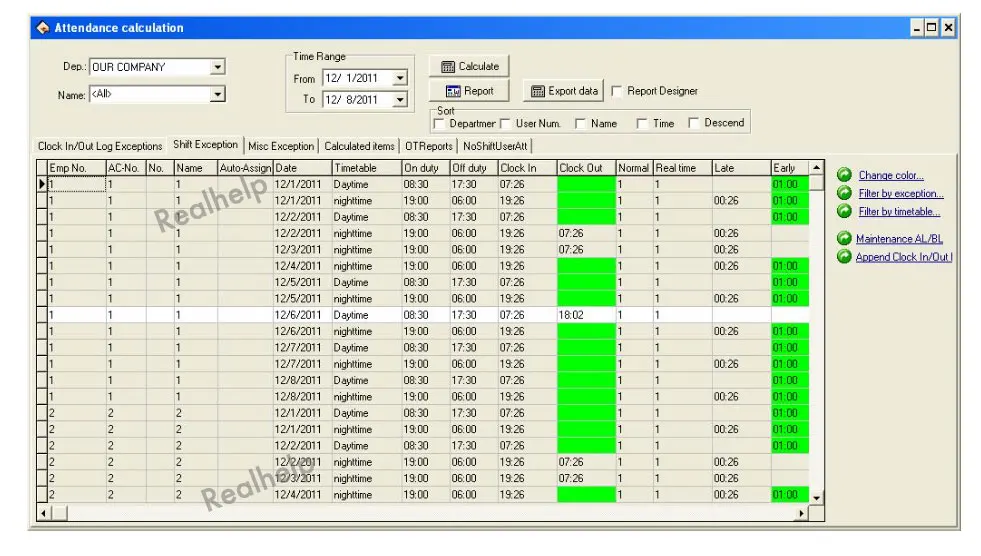The image size is (981, 556).
Task: Click the calculator icon on Calculate button
Action: pos(448,66)
